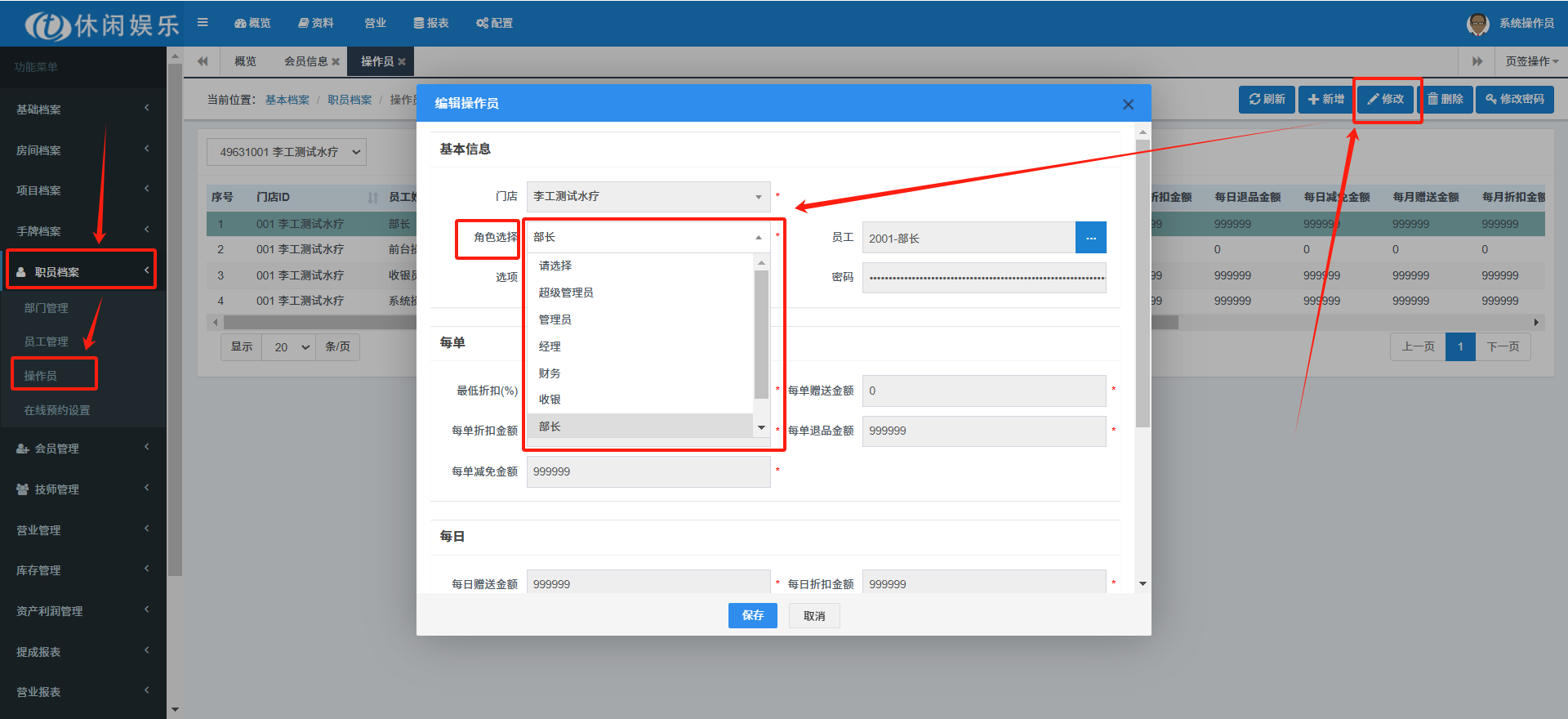This screenshot has height=719, width=1568.
Task: Click the 每单退品金额 input field
Action: (x=983, y=431)
